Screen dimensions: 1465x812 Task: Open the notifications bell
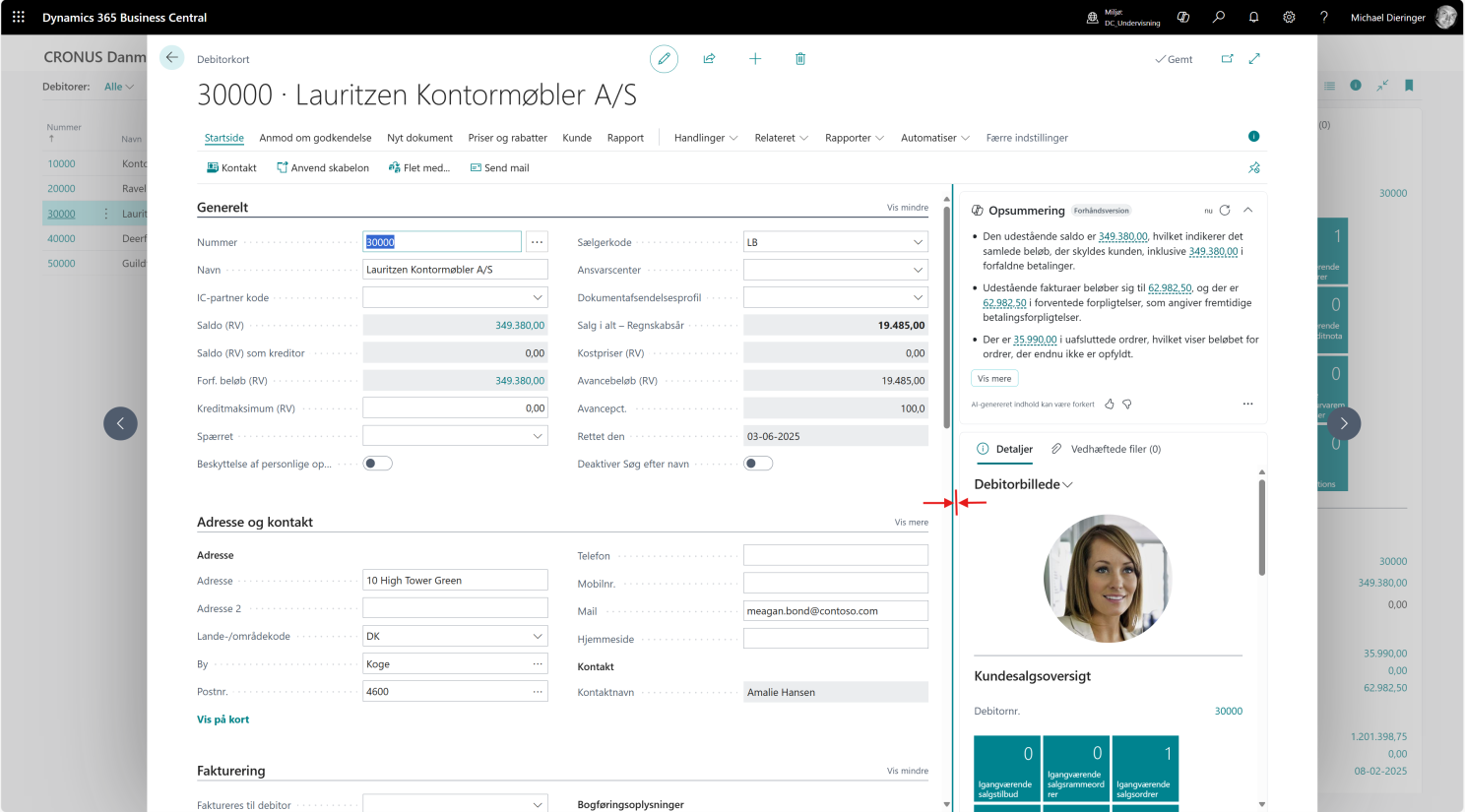pyautogui.click(x=1253, y=18)
